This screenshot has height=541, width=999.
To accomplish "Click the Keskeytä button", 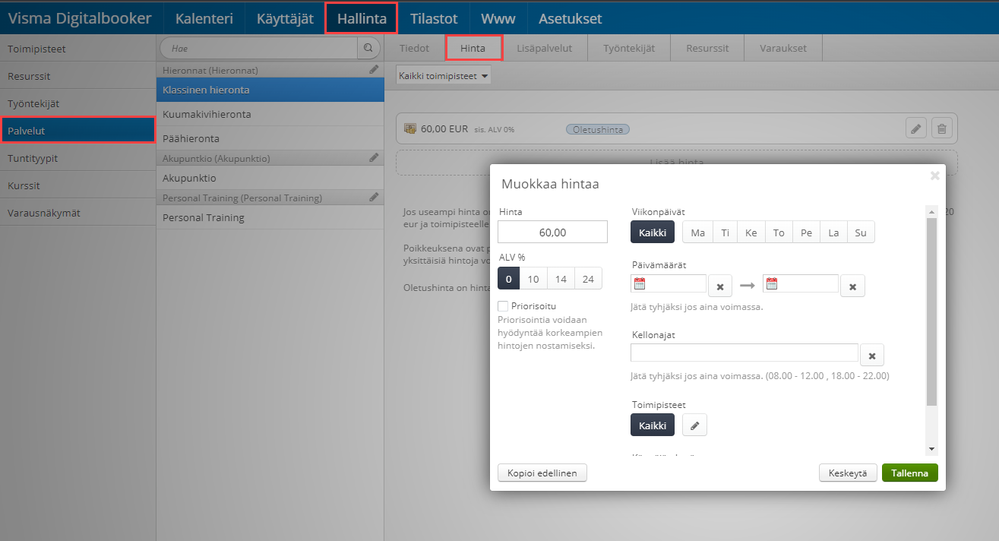I will tap(848, 473).
